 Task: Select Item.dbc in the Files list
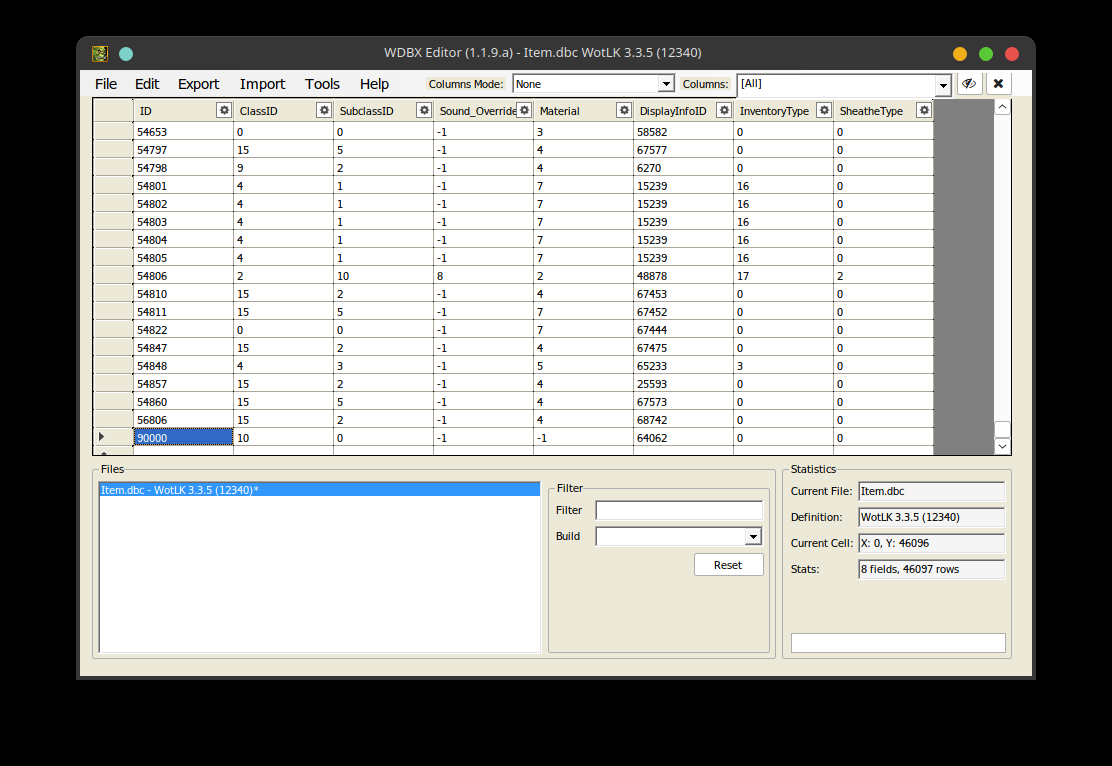click(x=180, y=490)
